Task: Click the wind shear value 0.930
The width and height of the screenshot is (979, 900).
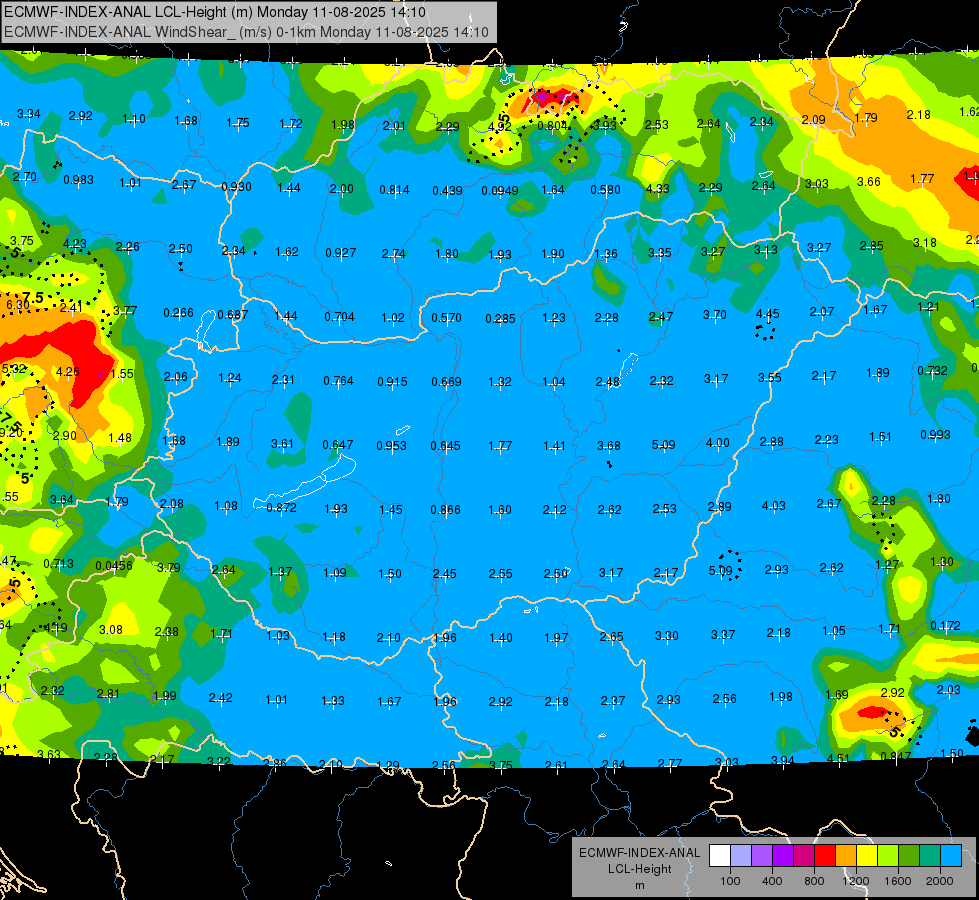Action: pos(237,187)
